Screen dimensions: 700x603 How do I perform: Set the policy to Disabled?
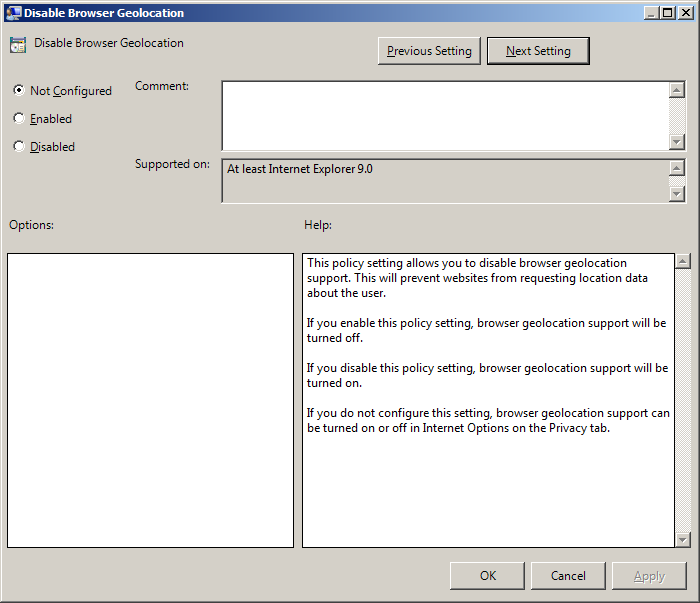coord(19,146)
